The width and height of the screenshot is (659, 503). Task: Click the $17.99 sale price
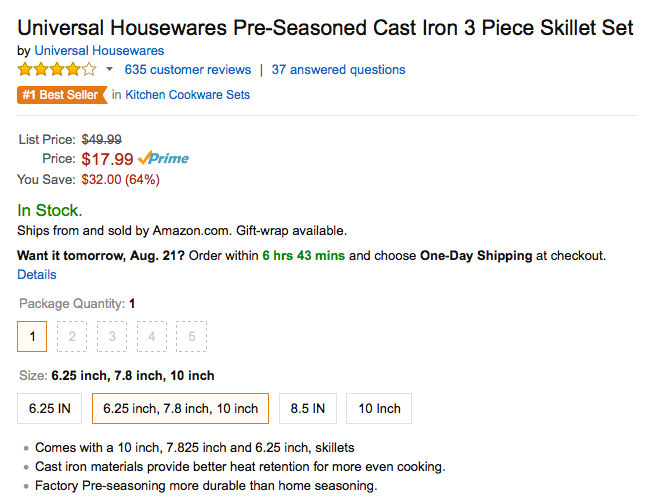[107, 159]
